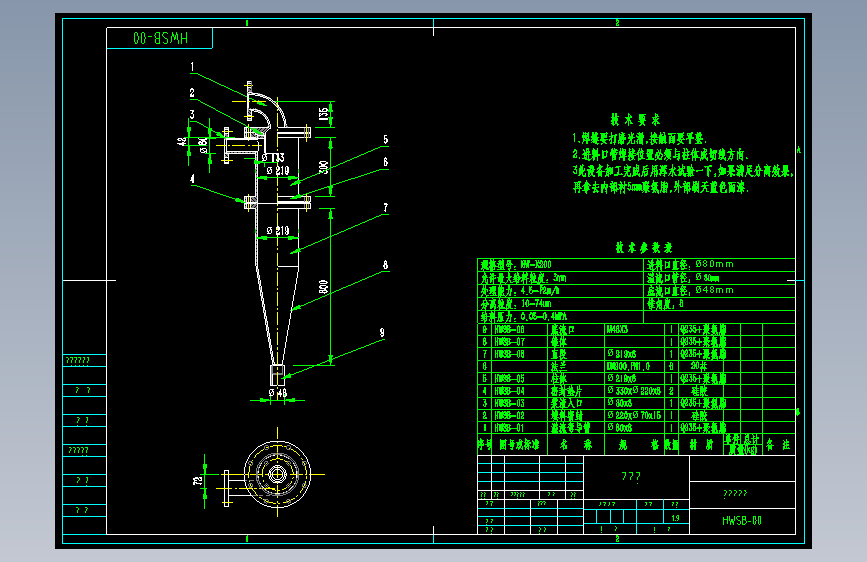Click the Ø133 dimension text
The image size is (867, 562).
(x=273, y=158)
